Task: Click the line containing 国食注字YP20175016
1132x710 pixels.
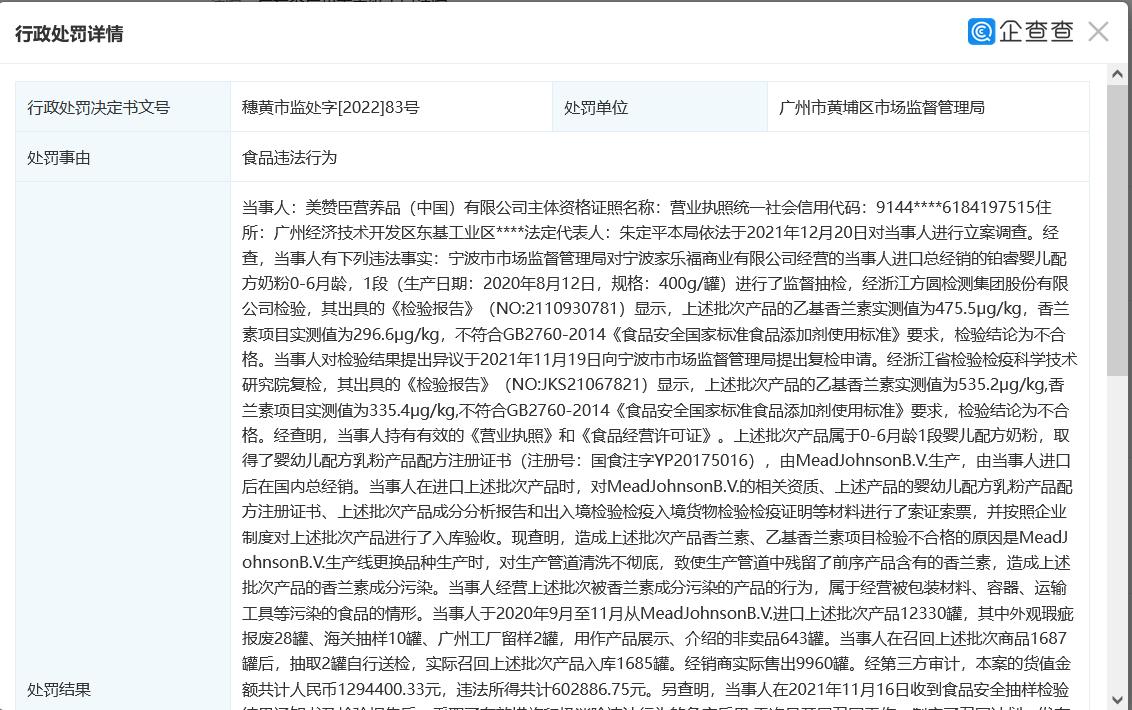Action: [656, 460]
